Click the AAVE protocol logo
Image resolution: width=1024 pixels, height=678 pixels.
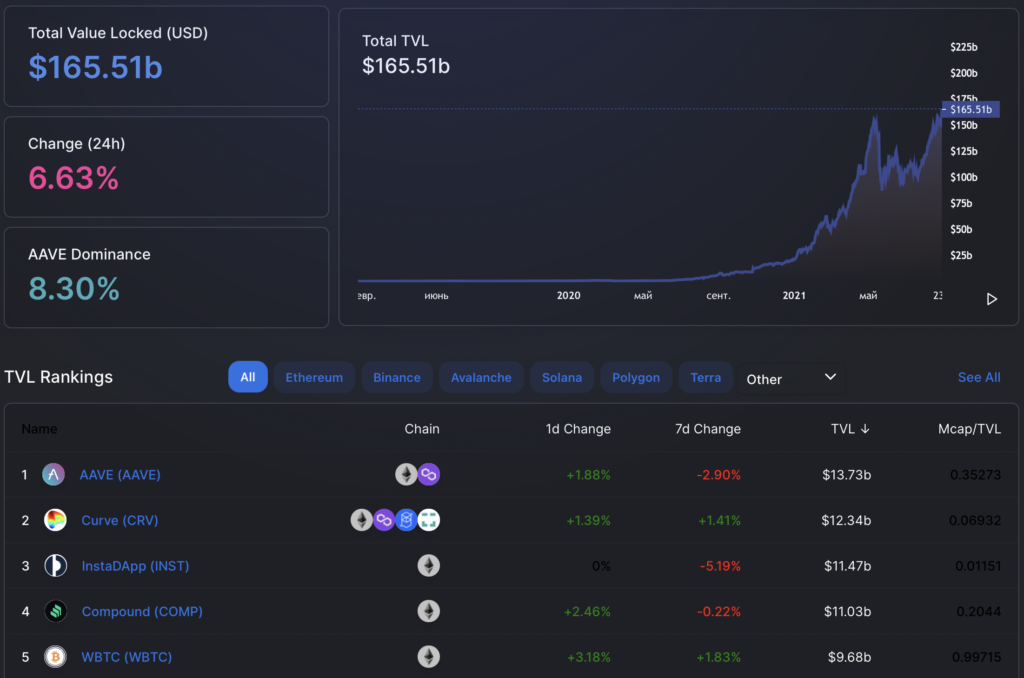53,474
